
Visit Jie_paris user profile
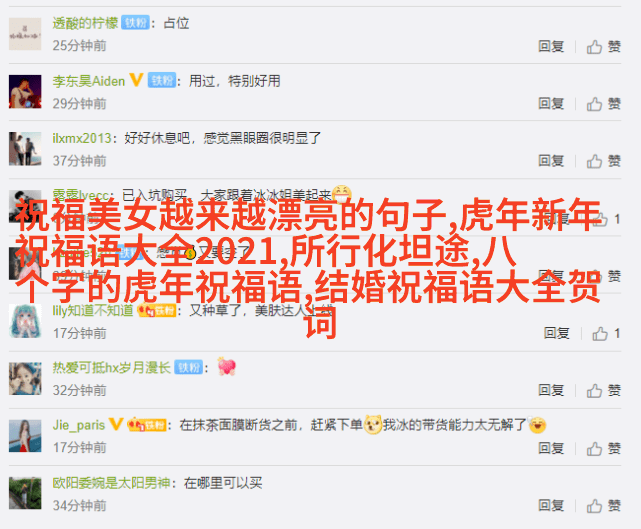pyautogui.click(x=78, y=425)
